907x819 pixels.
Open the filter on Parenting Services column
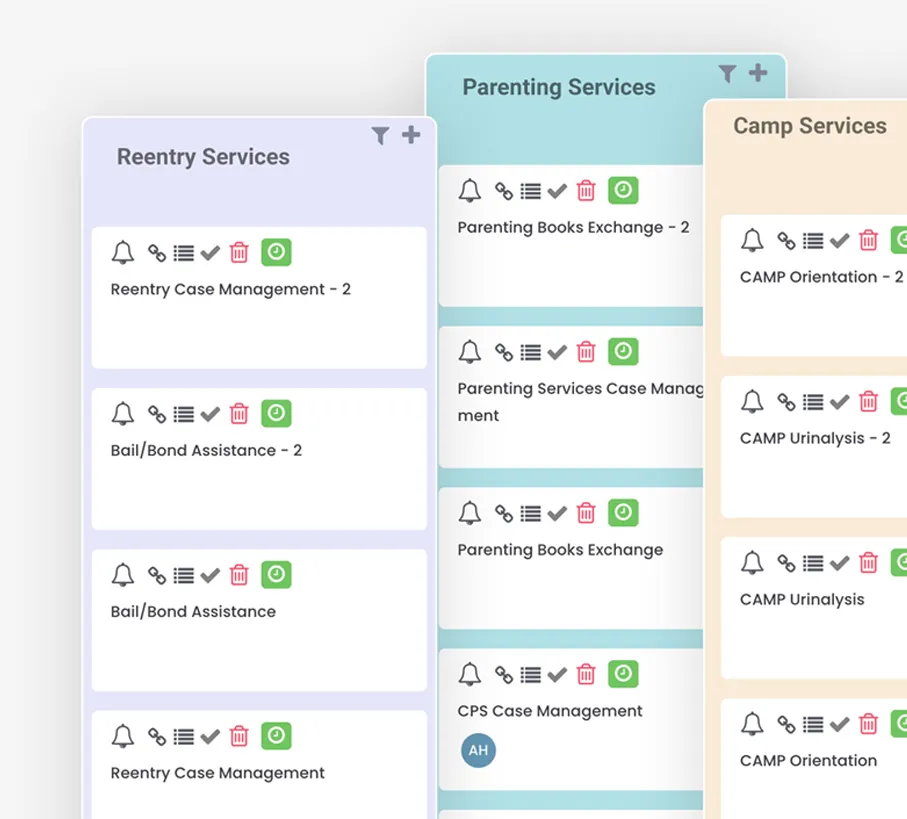[x=727, y=72]
